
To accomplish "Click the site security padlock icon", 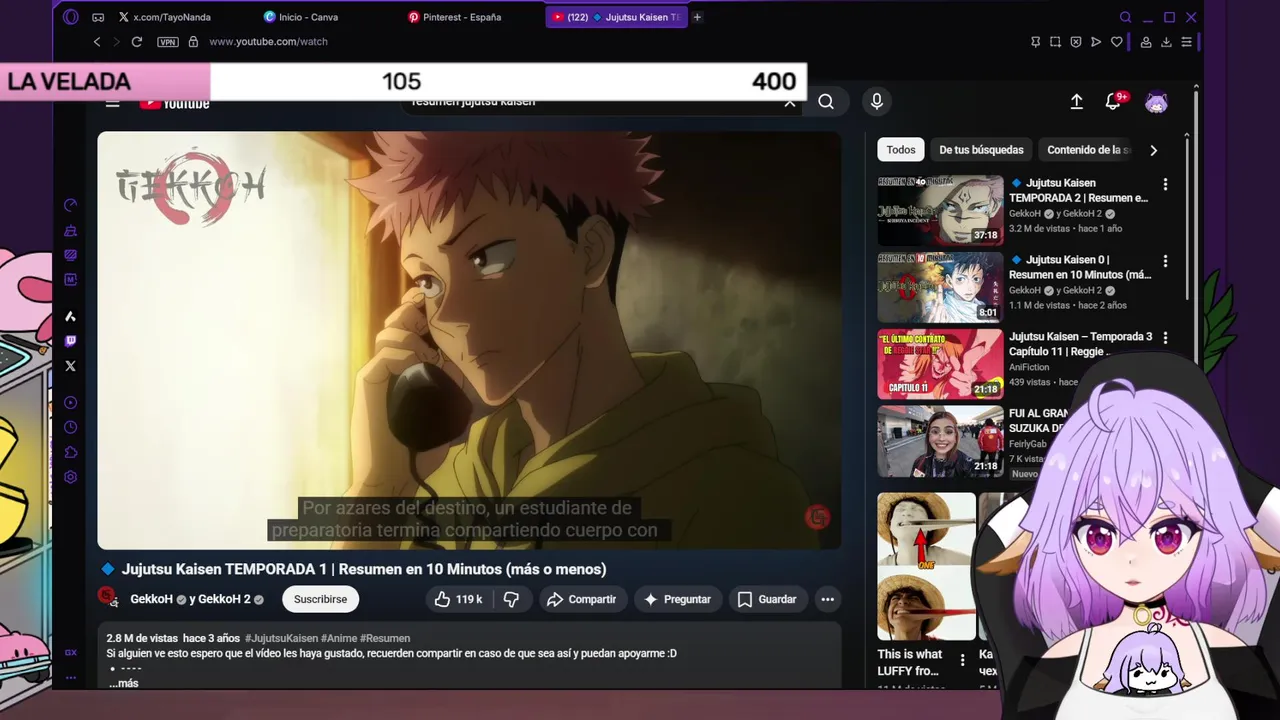I will tap(193, 42).
